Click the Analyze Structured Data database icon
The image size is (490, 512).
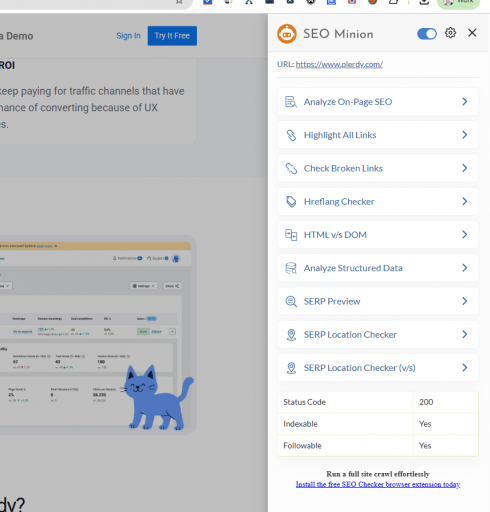291,268
